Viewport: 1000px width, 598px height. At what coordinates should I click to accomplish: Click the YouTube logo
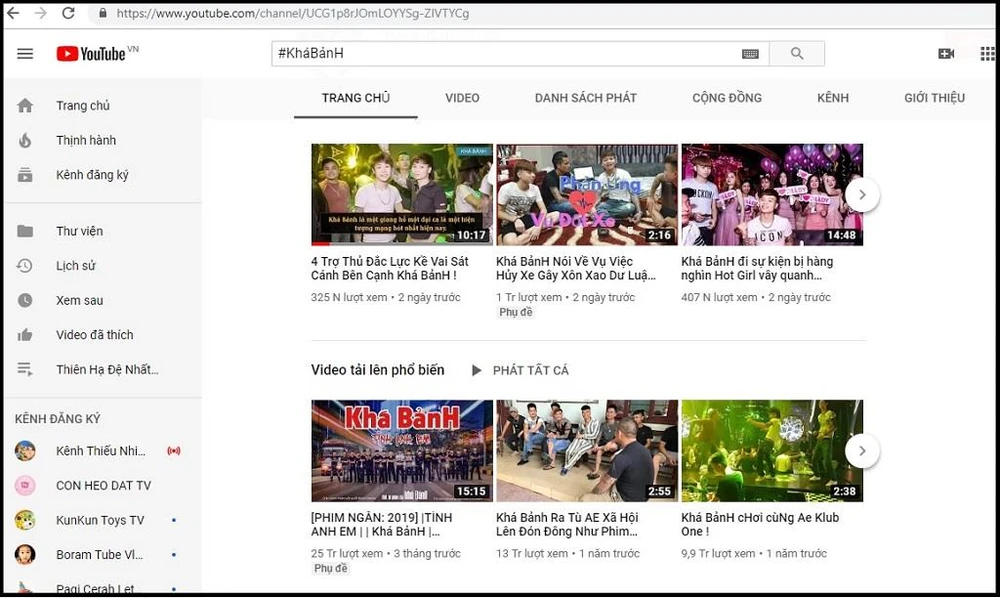tap(90, 54)
